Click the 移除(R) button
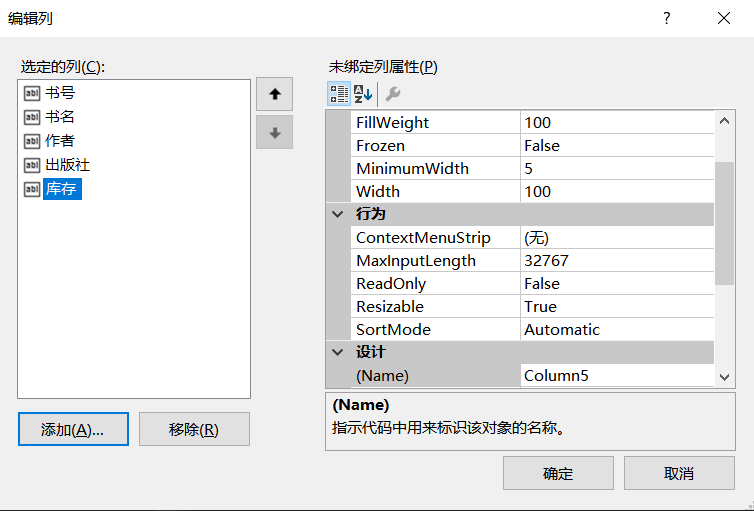The height and width of the screenshot is (511, 754). pos(194,429)
